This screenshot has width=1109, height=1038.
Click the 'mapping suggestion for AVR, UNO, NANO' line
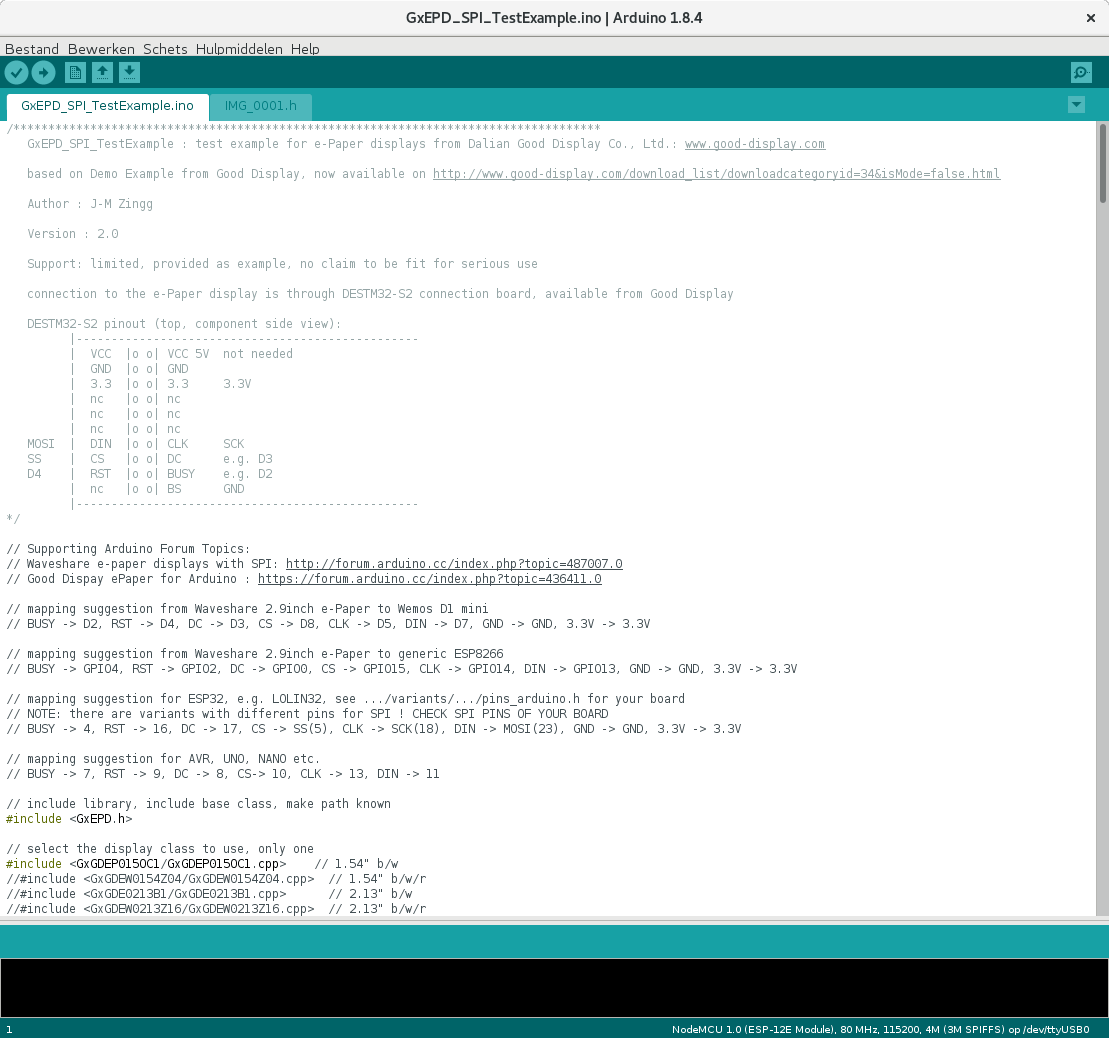[163, 759]
